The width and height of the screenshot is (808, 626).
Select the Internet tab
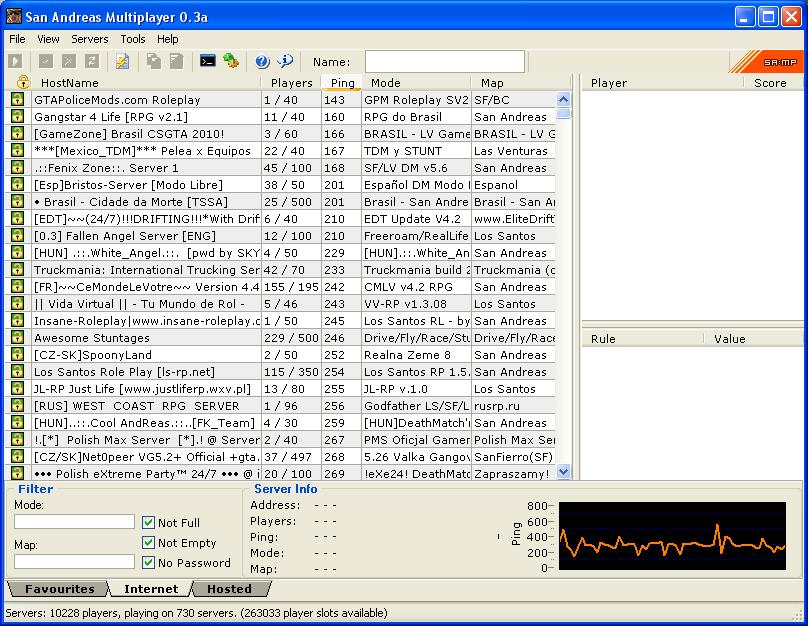(x=150, y=589)
